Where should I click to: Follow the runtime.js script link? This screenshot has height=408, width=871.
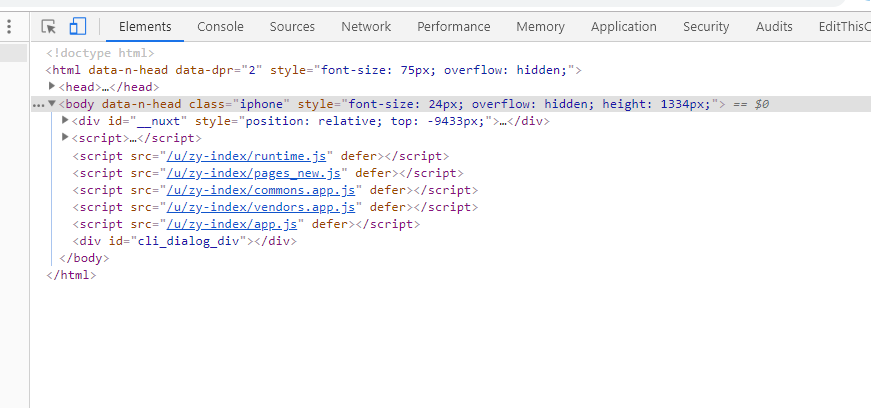click(x=247, y=156)
